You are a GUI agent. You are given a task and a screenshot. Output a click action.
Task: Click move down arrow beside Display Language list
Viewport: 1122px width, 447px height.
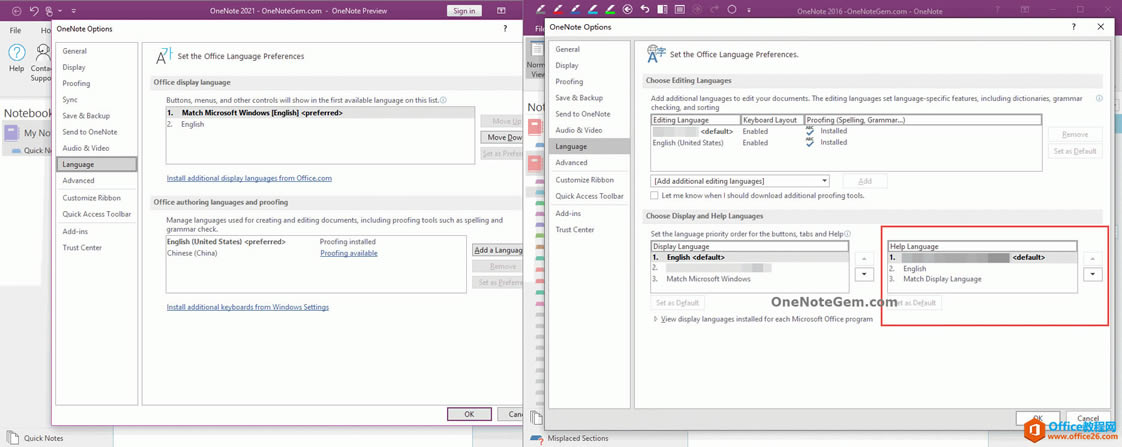click(x=864, y=274)
